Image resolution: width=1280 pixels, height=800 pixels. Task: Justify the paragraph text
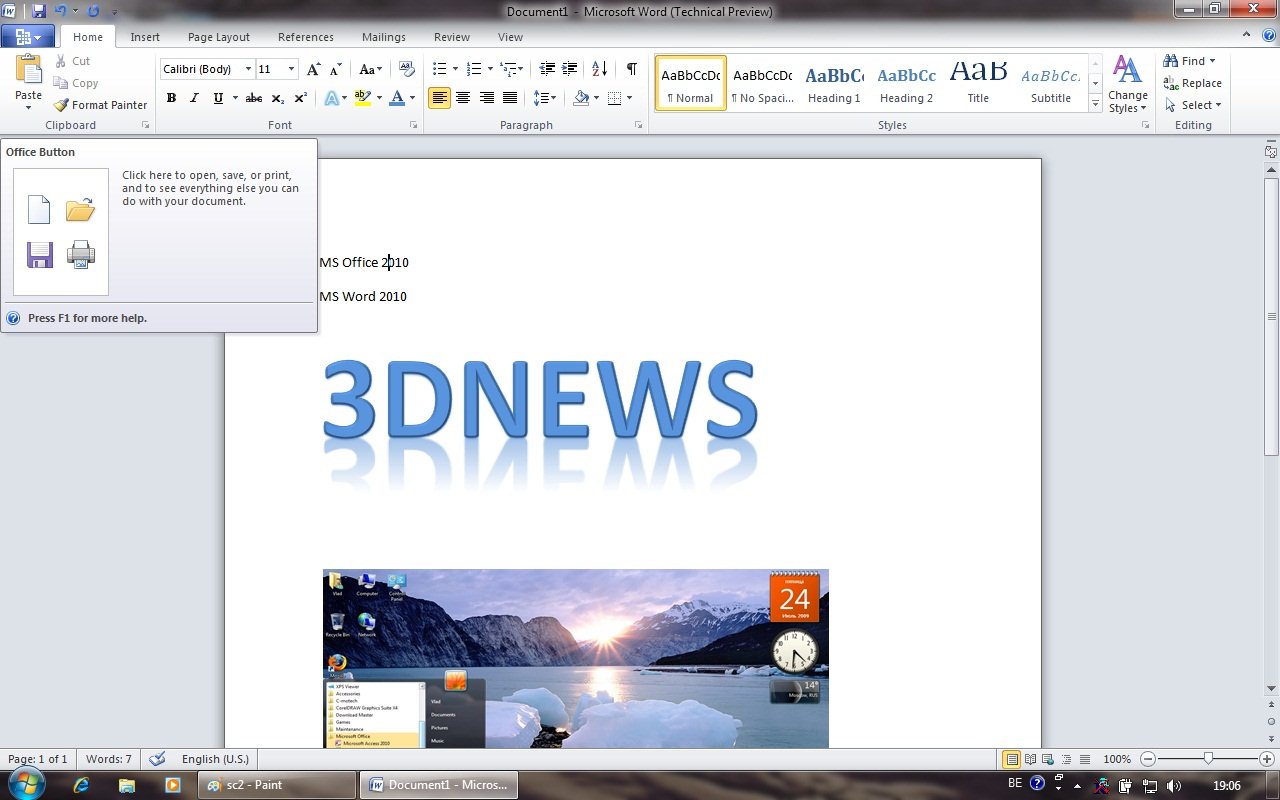510,98
